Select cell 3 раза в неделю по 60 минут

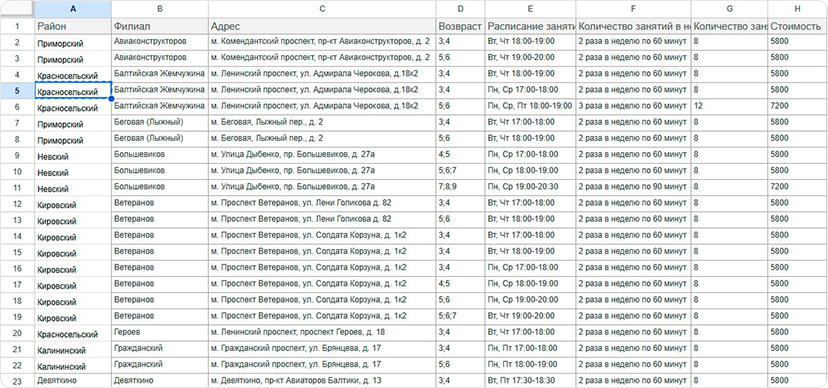click(633, 107)
